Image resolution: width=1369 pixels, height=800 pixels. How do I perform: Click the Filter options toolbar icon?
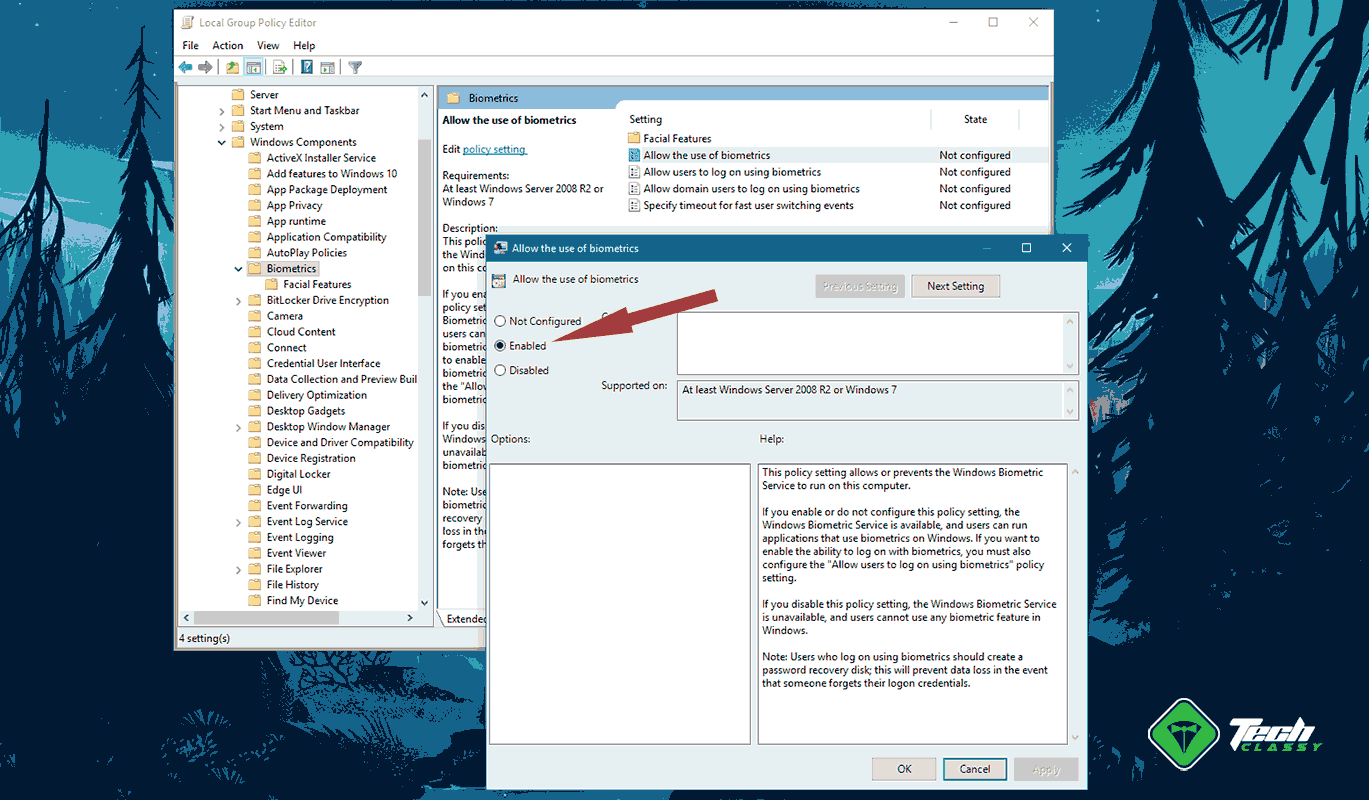tap(353, 67)
